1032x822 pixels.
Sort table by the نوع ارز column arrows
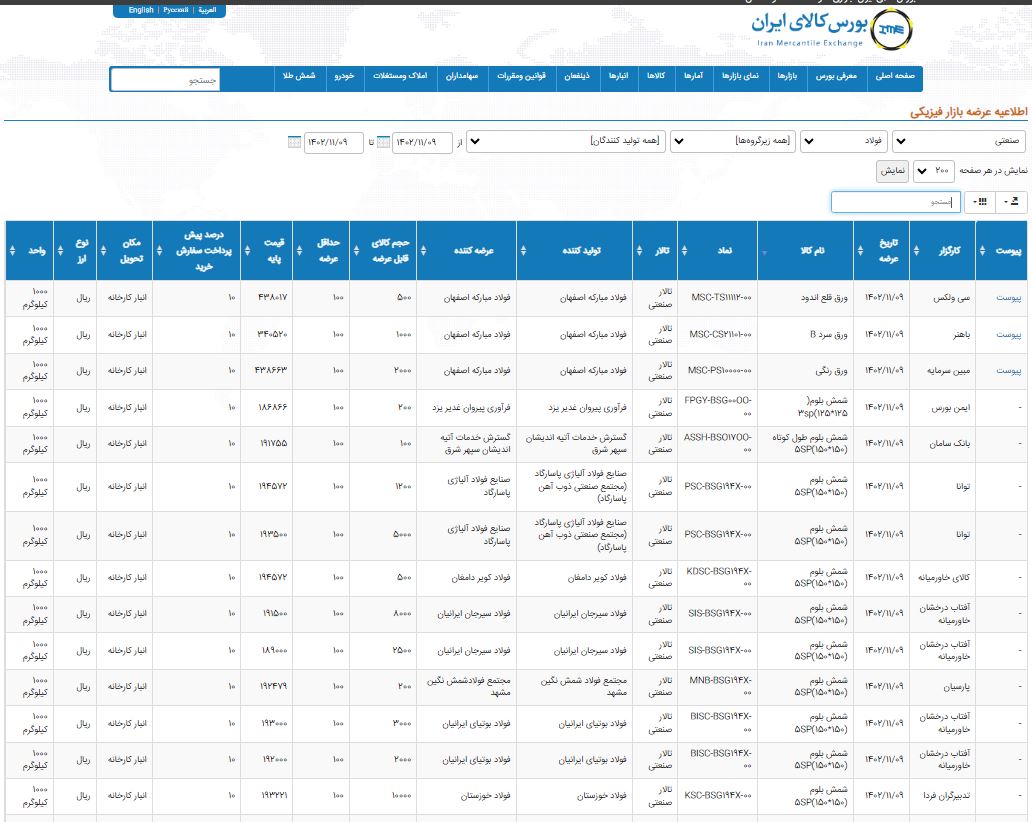(61, 251)
